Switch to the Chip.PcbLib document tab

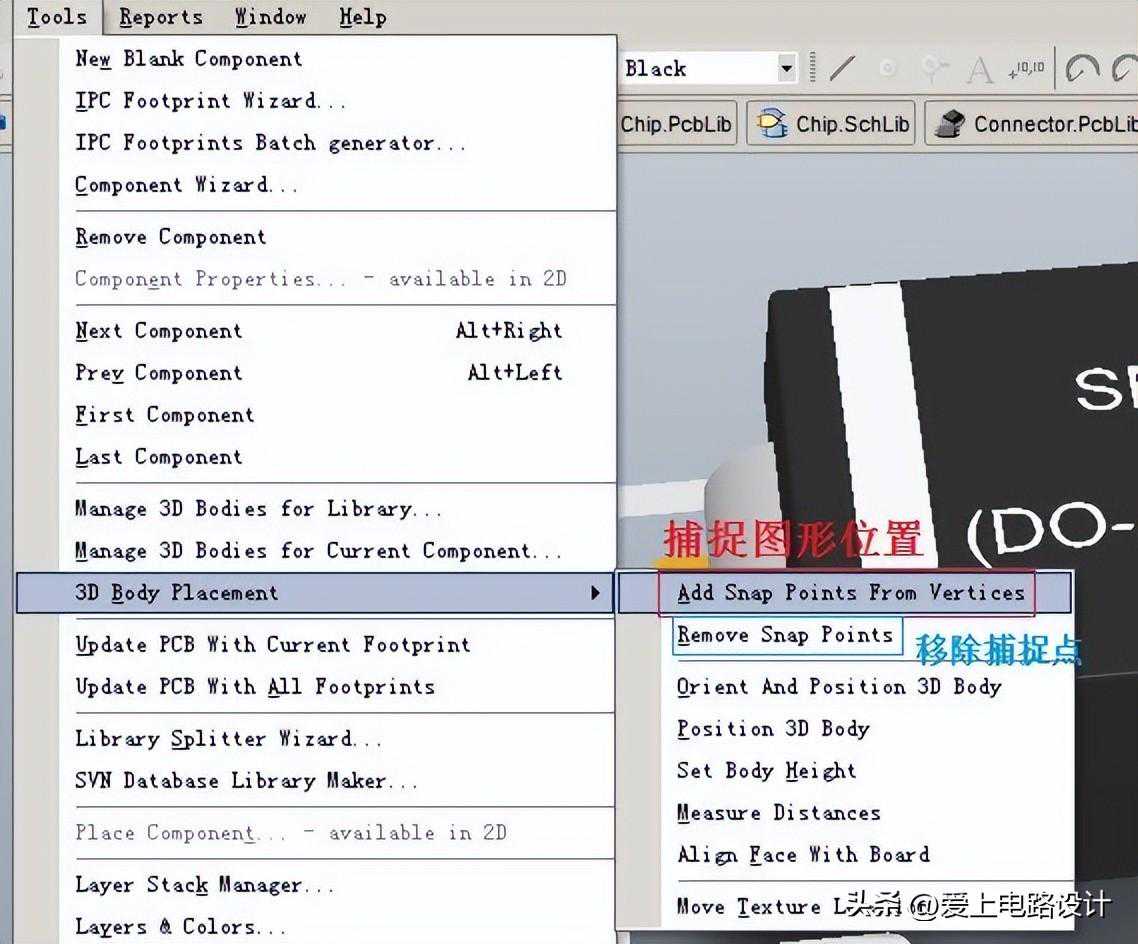coord(676,124)
